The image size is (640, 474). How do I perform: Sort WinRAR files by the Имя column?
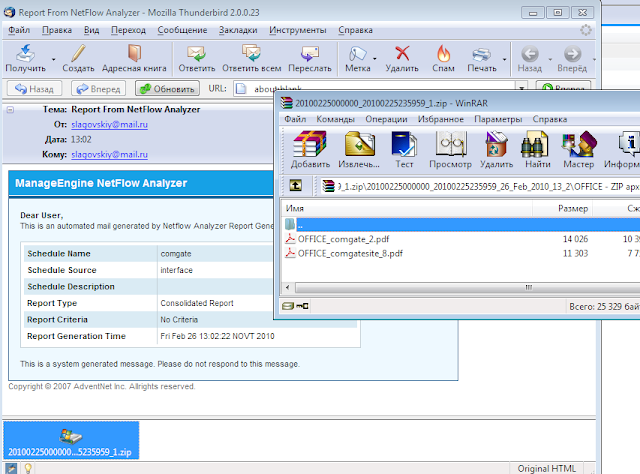click(407, 209)
